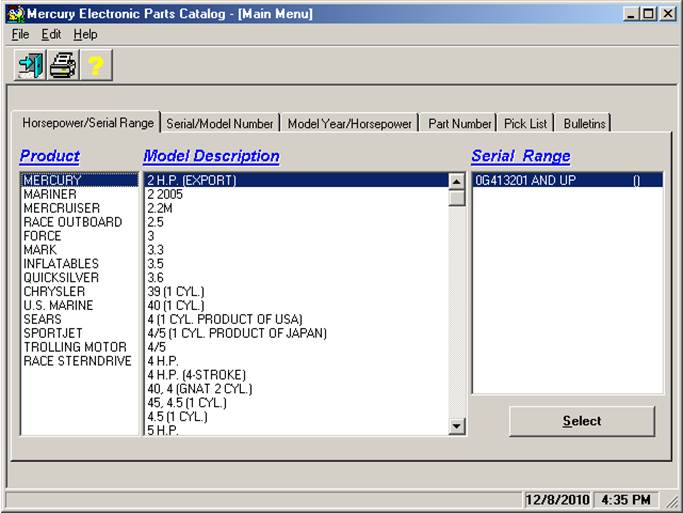The height and width of the screenshot is (513, 683).
Task: Click the Model Description column heading
Action: coord(211,156)
